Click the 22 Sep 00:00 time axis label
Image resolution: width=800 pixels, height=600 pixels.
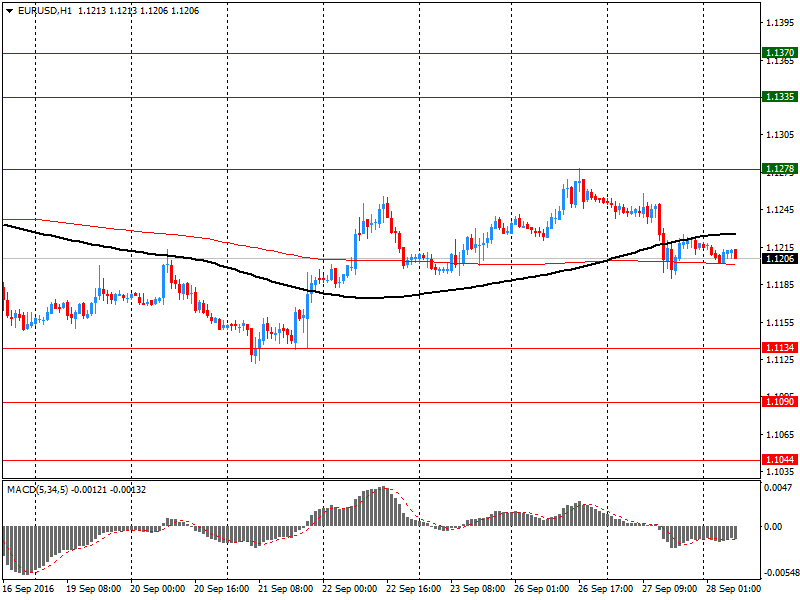(349, 588)
